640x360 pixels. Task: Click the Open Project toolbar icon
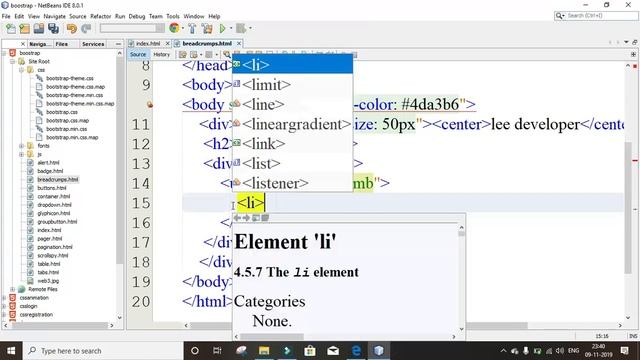tap(39, 29)
